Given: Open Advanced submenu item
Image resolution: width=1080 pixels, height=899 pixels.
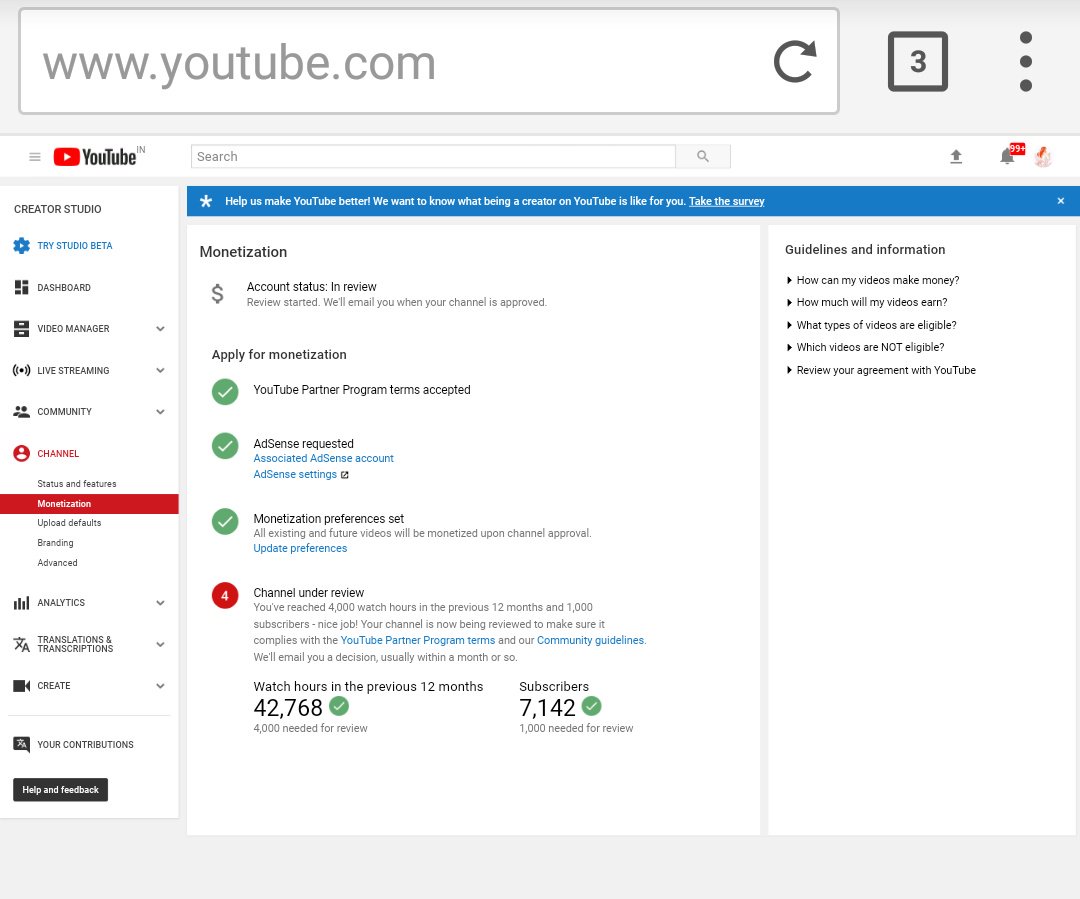Looking at the screenshot, I should coord(57,563).
